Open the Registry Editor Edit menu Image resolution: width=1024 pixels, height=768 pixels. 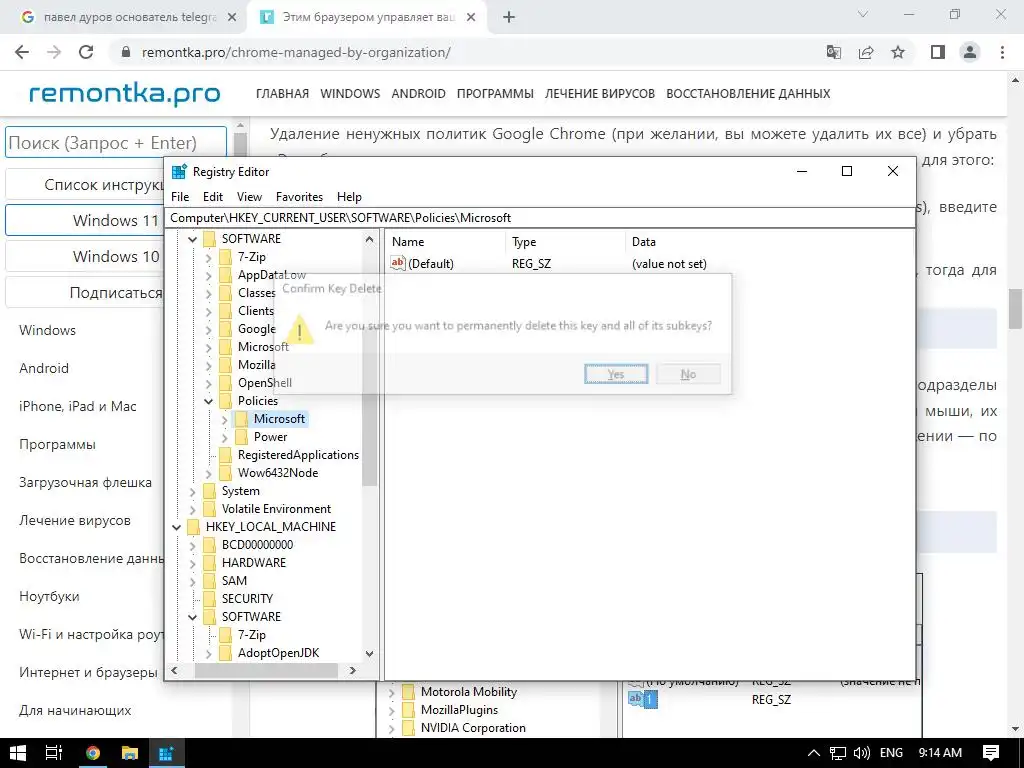[213, 197]
